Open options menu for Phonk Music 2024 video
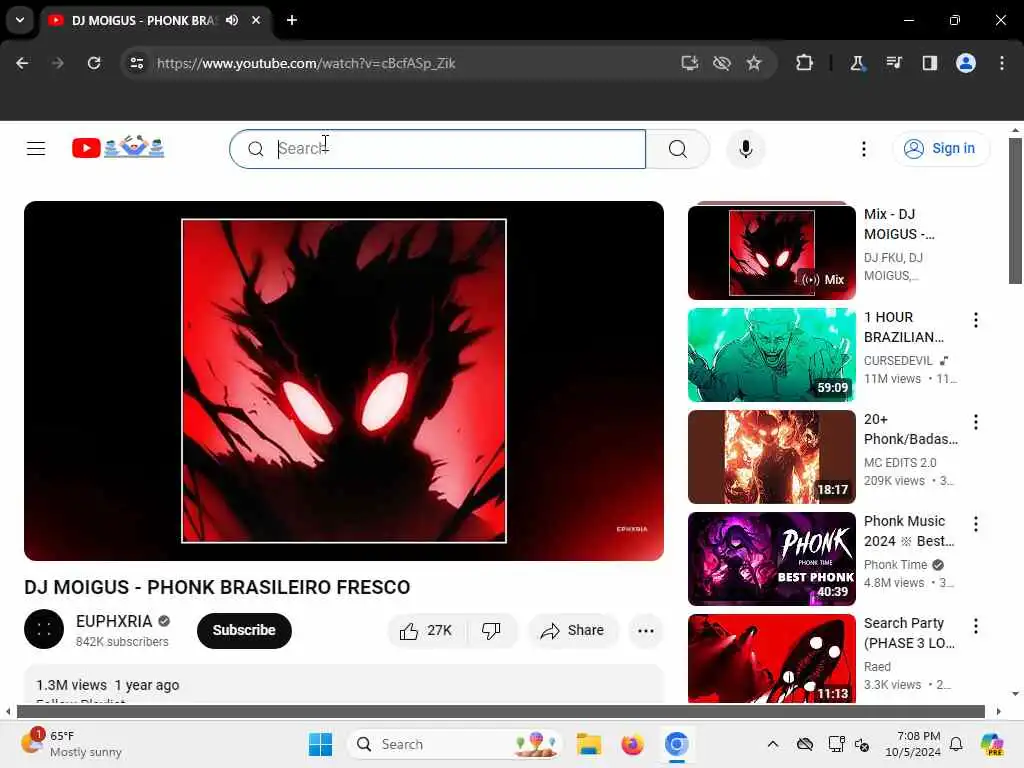Image resolution: width=1024 pixels, height=768 pixels. [976, 524]
